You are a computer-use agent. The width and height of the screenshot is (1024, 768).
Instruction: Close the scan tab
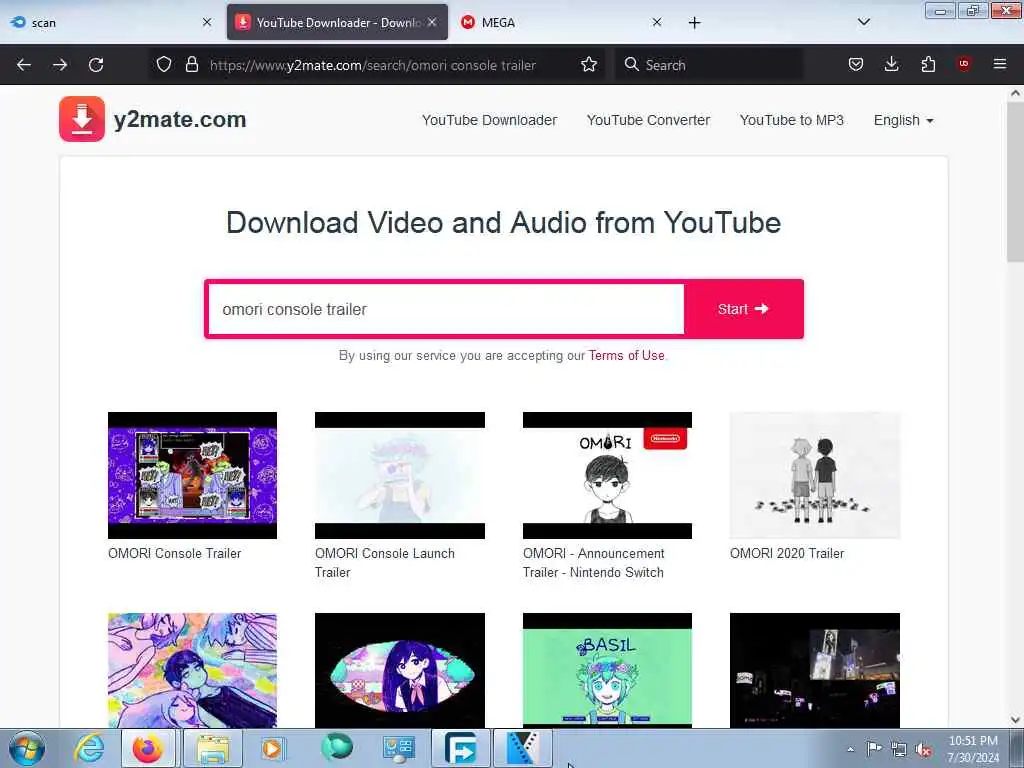pos(207,22)
